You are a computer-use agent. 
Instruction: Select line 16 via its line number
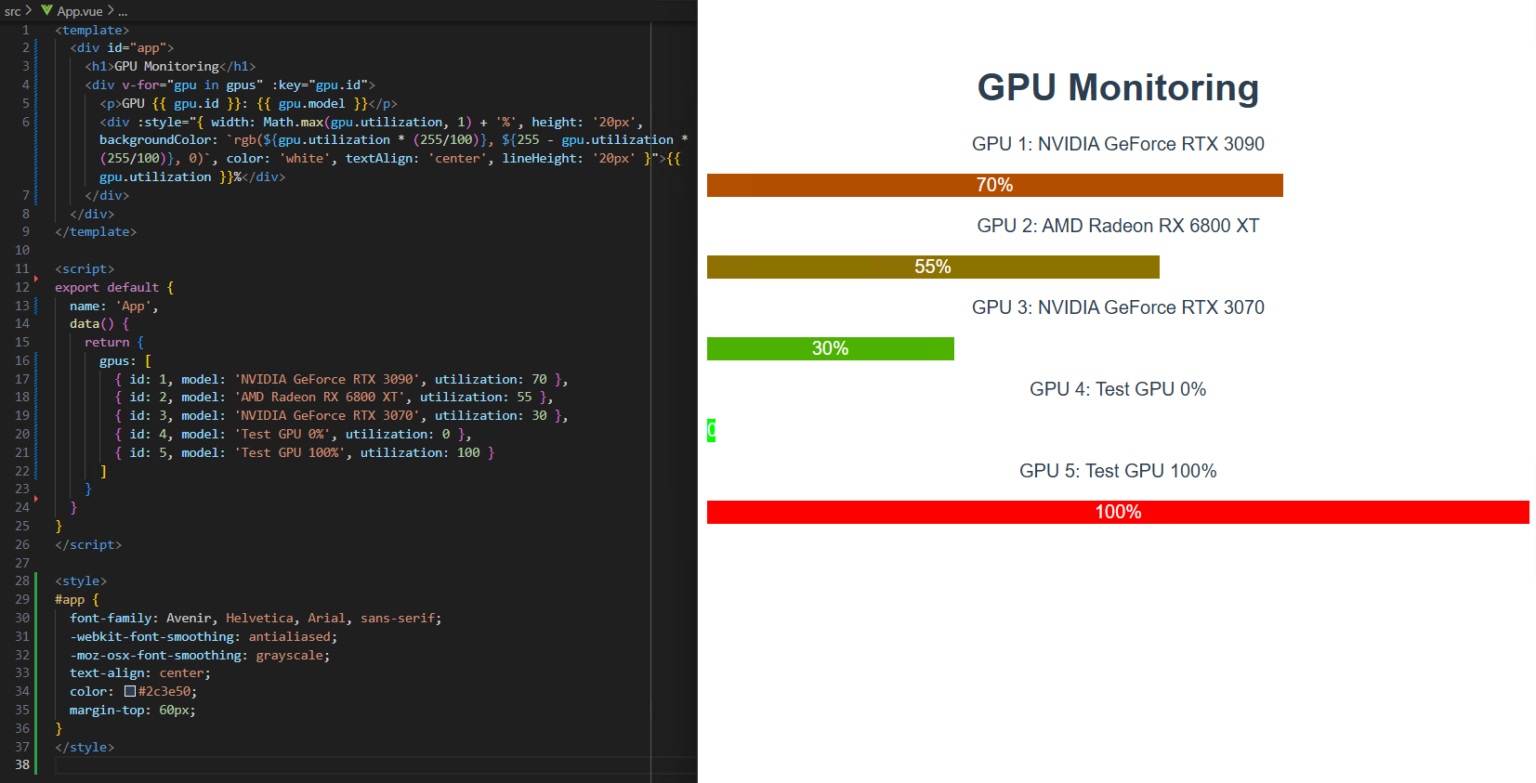(22, 360)
